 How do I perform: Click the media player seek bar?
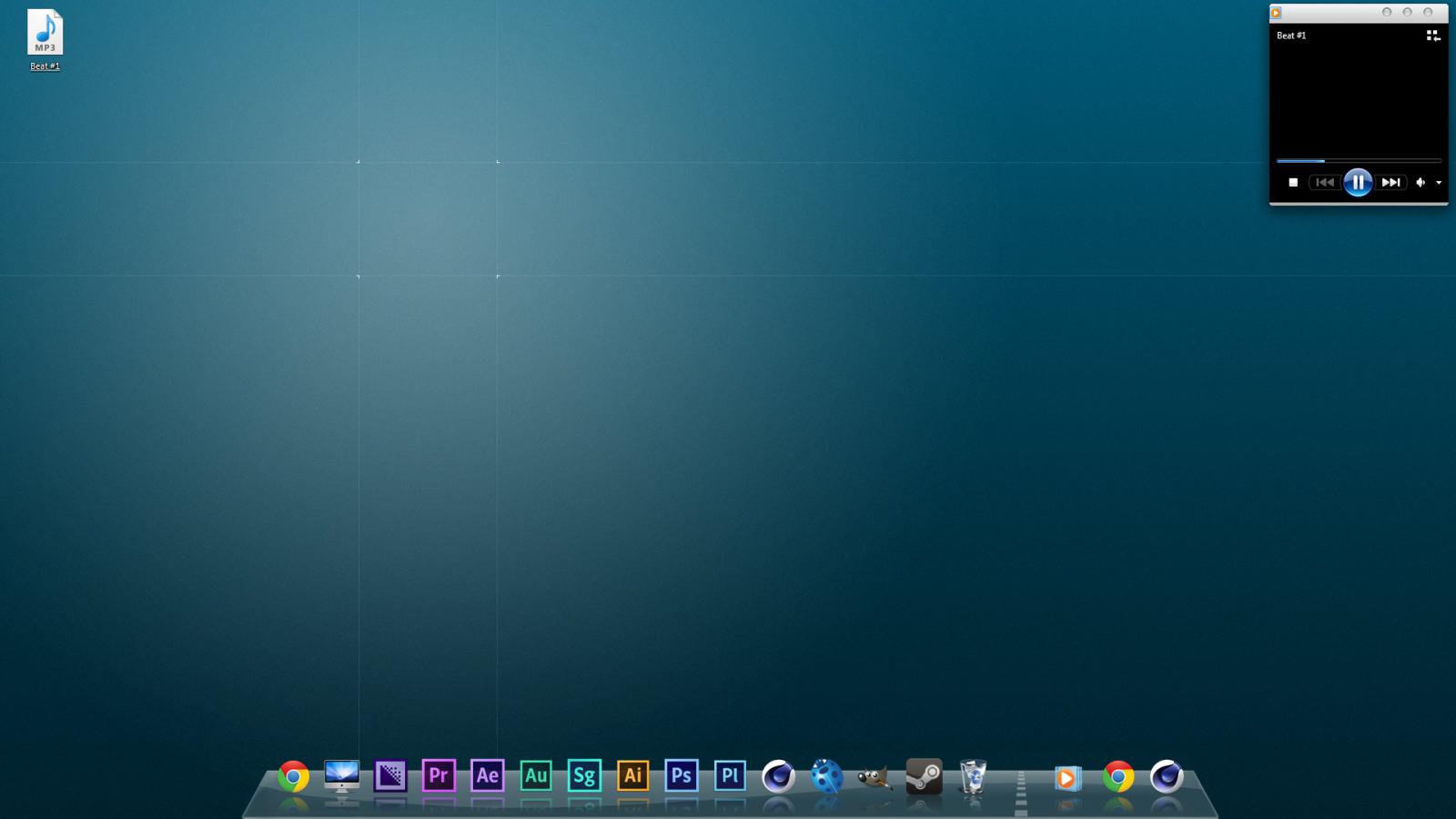1358,161
